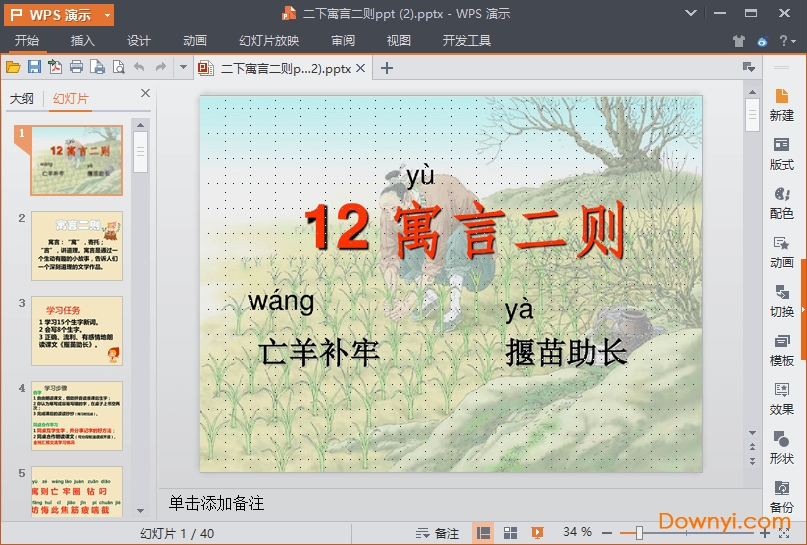The image size is (807, 545).
Task: Switch to normal view mode
Action: 484,533
